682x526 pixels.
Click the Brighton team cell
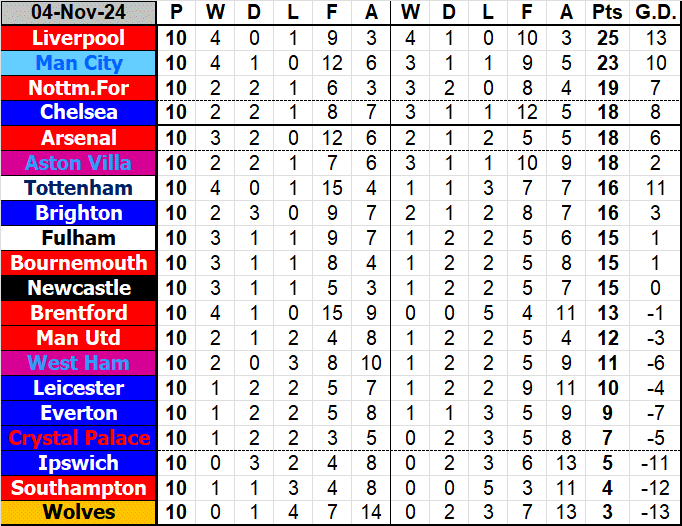(x=79, y=213)
